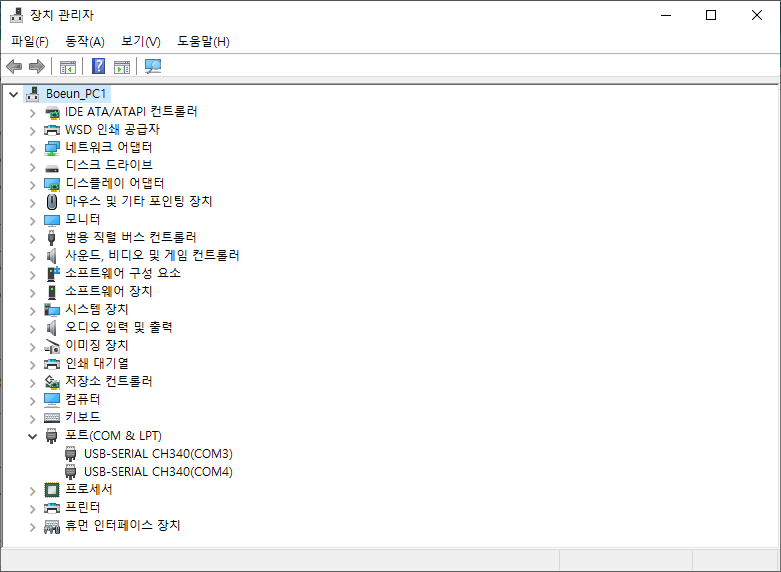Click Scan for hardware changes monitor icon

[153, 66]
